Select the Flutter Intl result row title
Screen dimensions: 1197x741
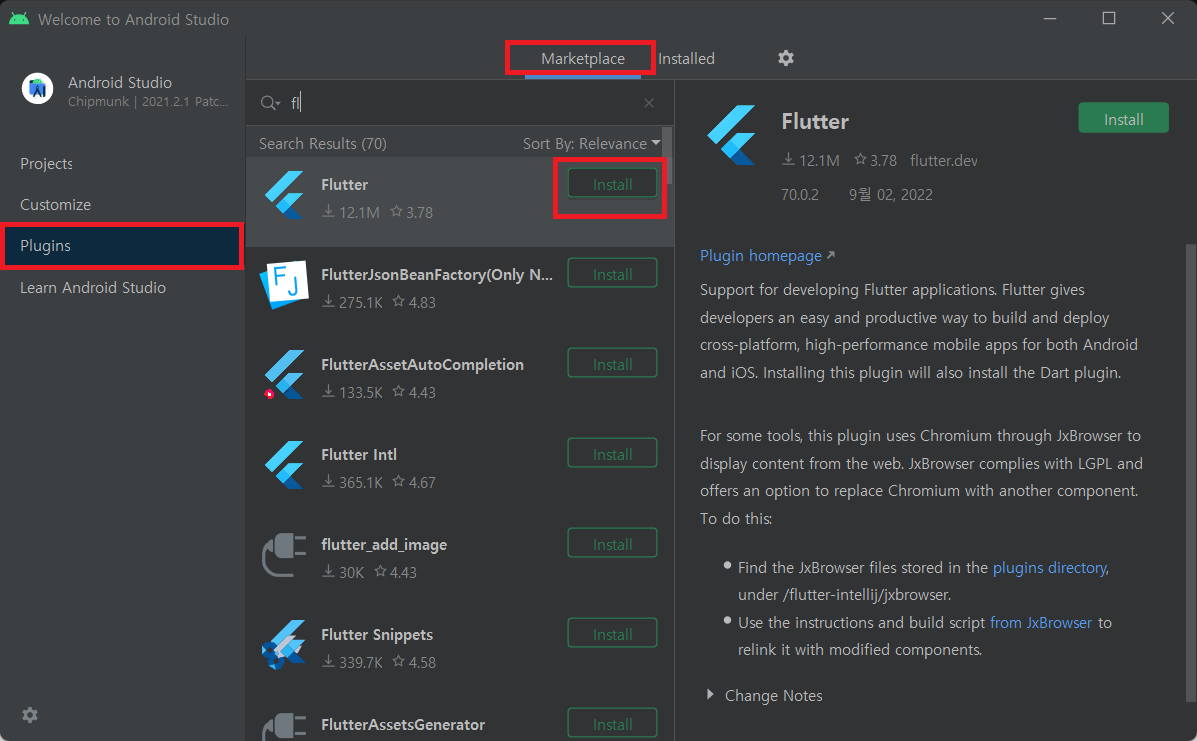(x=359, y=455)
